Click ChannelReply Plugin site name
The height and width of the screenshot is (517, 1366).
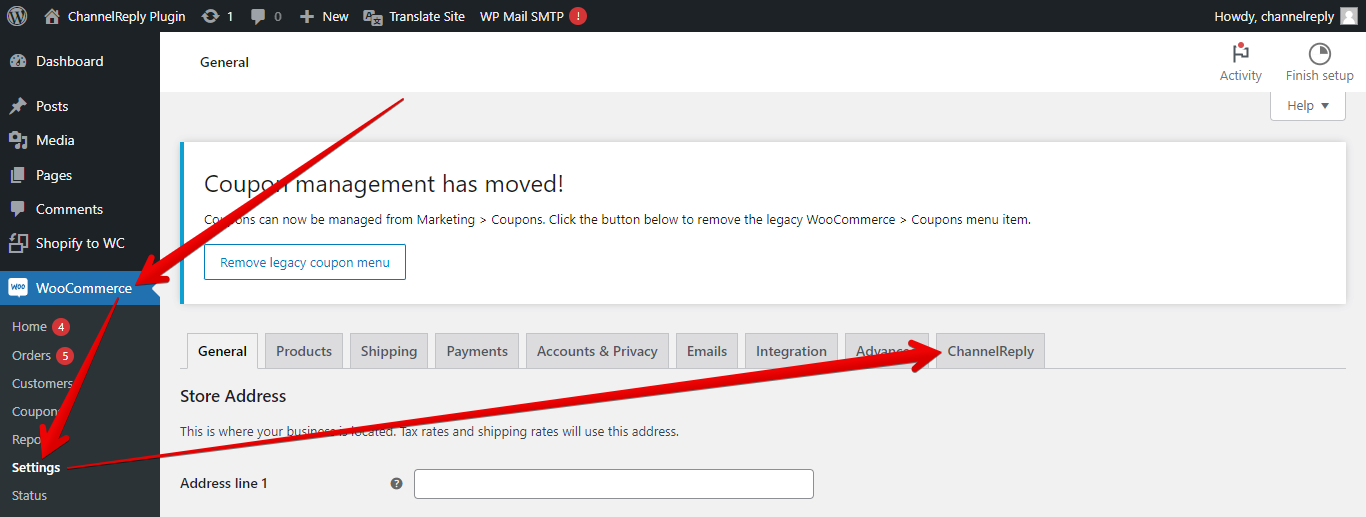pos(127,16)
